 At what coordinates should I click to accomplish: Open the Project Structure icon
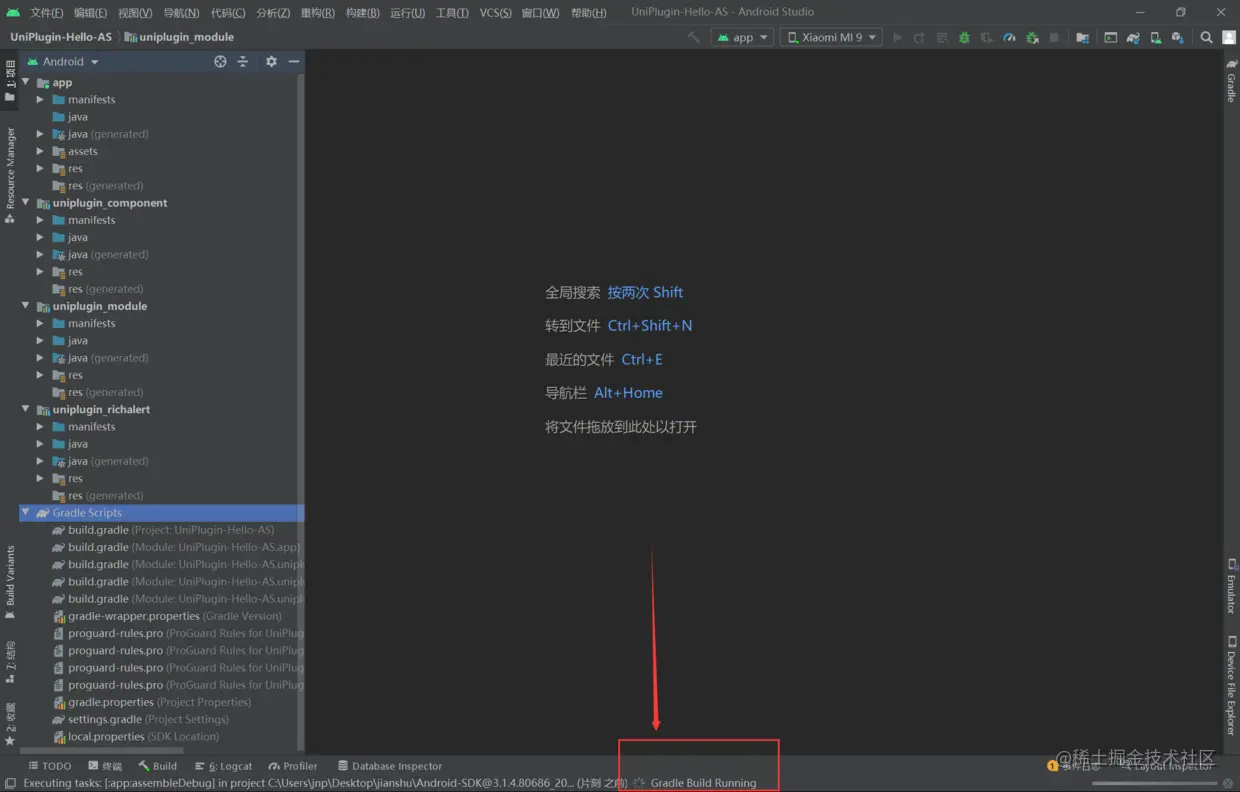1082,37
